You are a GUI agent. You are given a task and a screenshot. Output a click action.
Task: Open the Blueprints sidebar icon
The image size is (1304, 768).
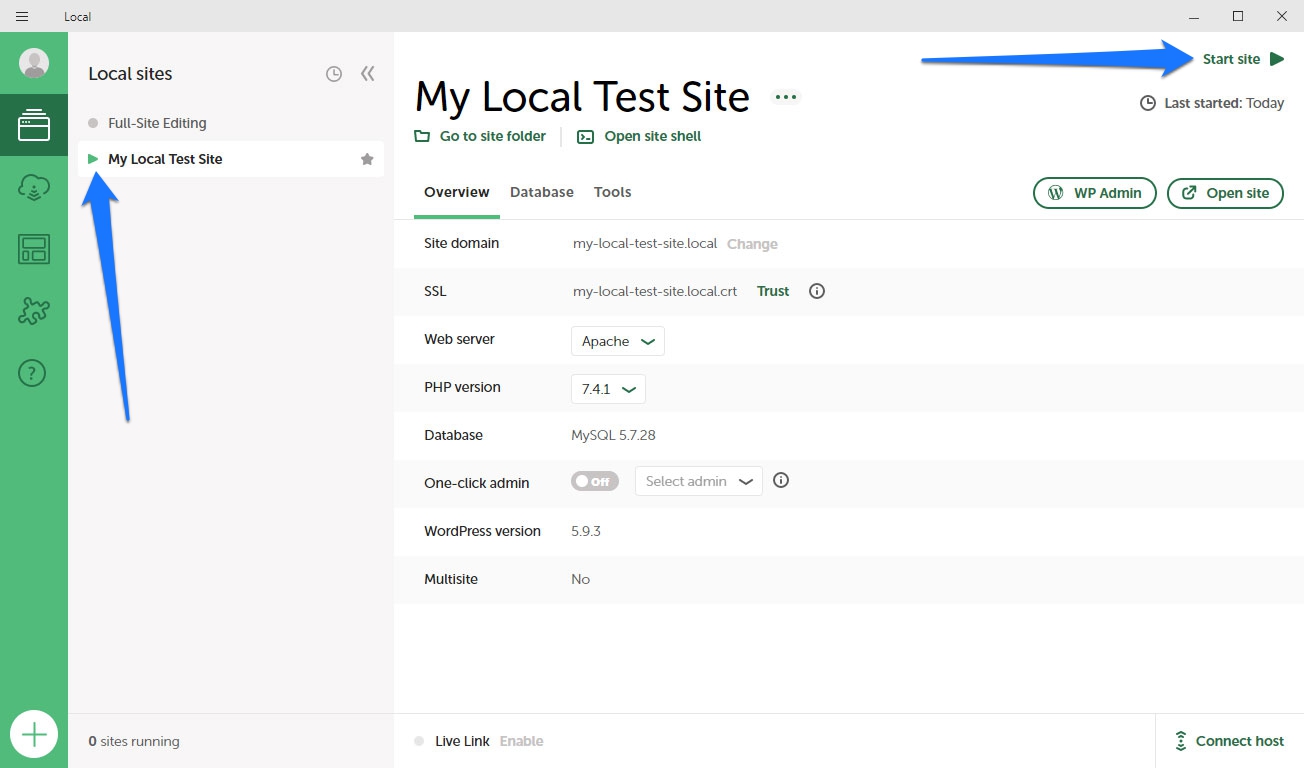34,249
